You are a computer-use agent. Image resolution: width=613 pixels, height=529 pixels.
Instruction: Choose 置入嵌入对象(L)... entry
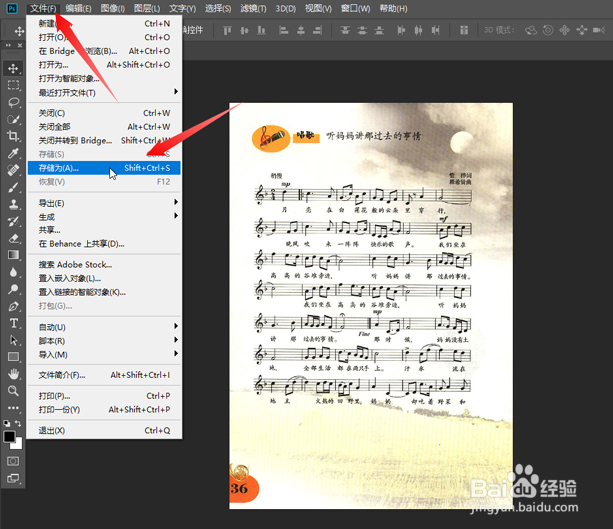click(104, 278)
